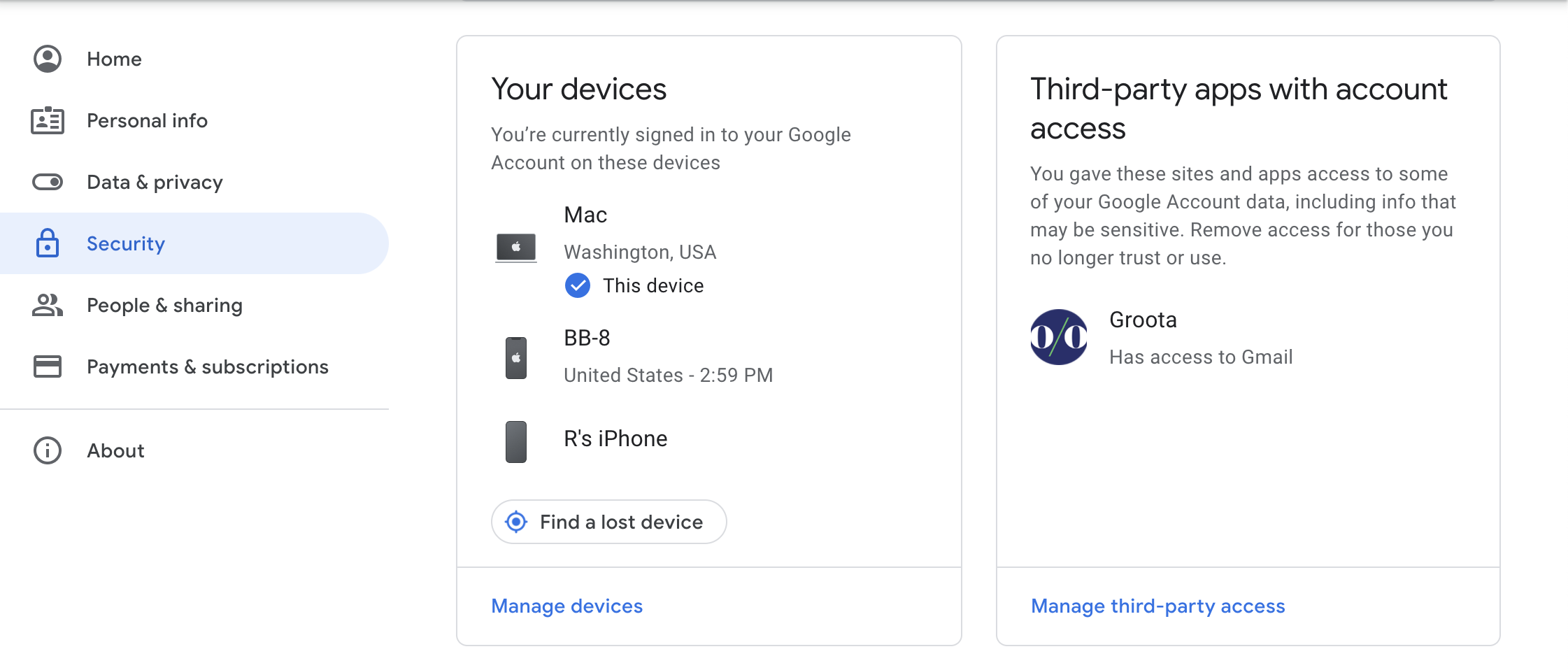
Task: Click the Security padlock icon
Action: [48, 243]
